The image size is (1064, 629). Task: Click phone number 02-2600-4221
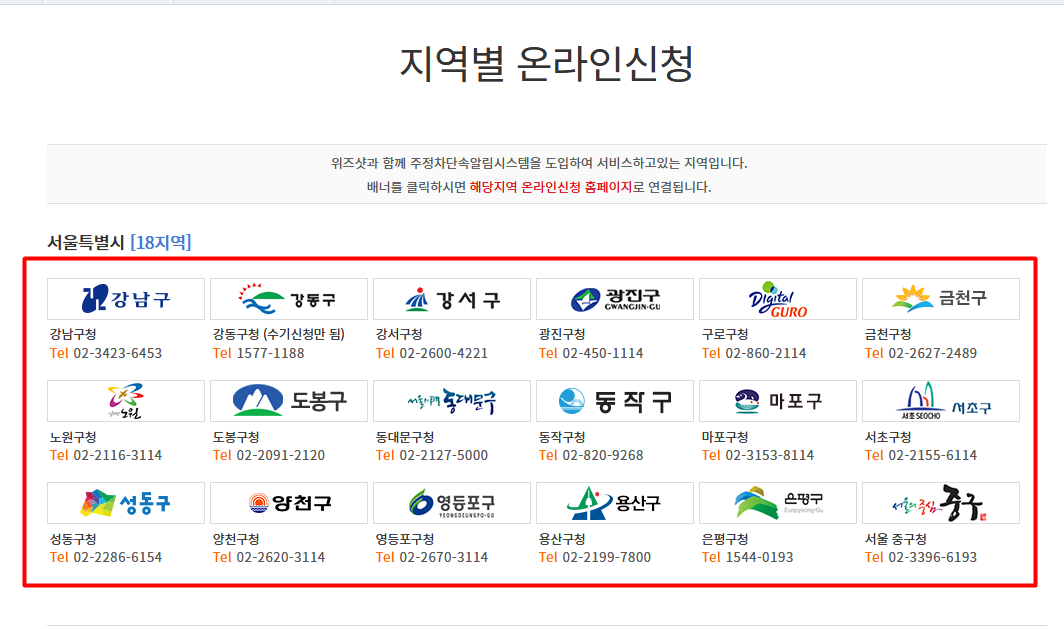pyautogui.click(x=443, y=353)
